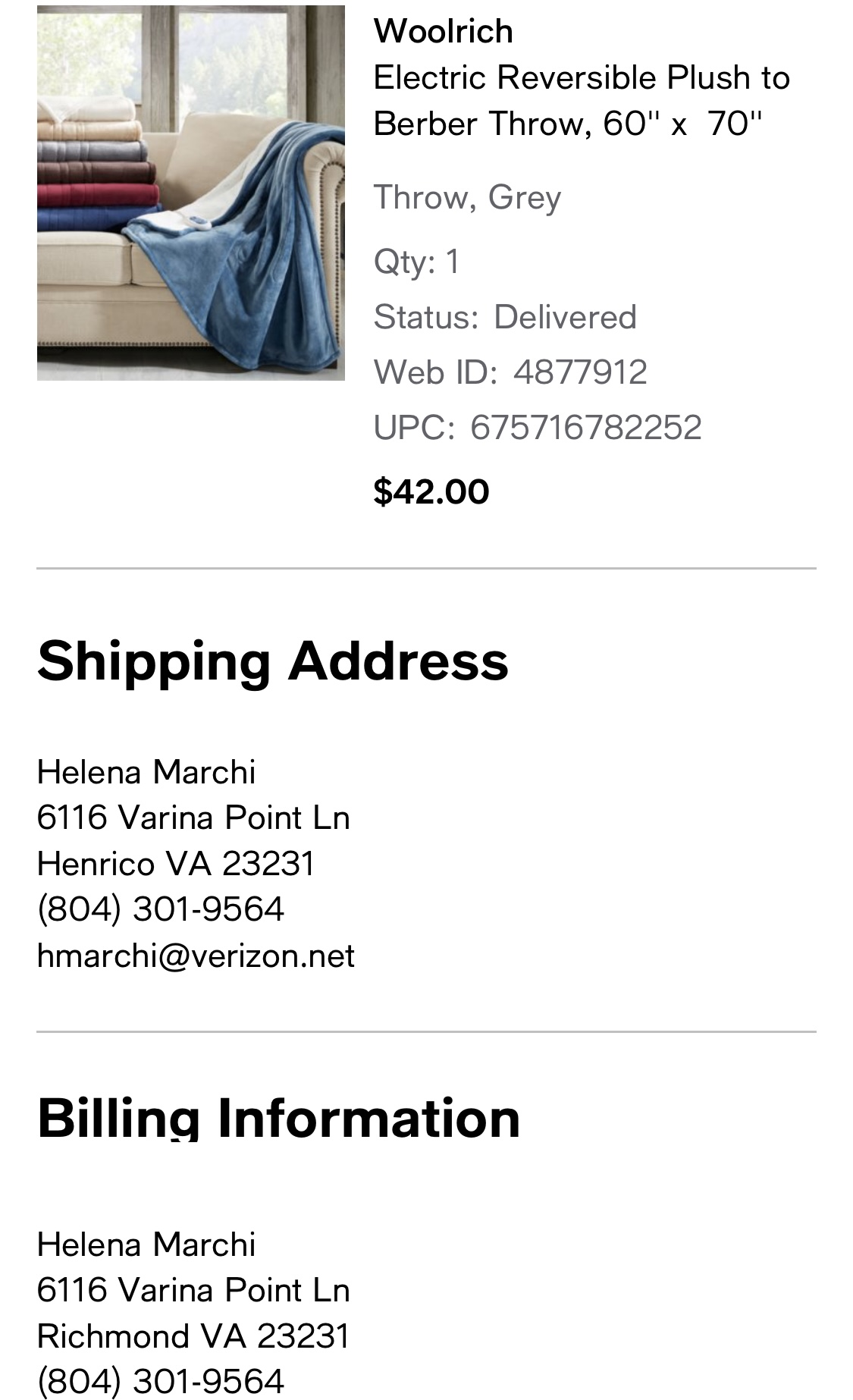Tap billing name Helena Marchi
Screen dimensions: 853x1400
[x=146, y=1245]
